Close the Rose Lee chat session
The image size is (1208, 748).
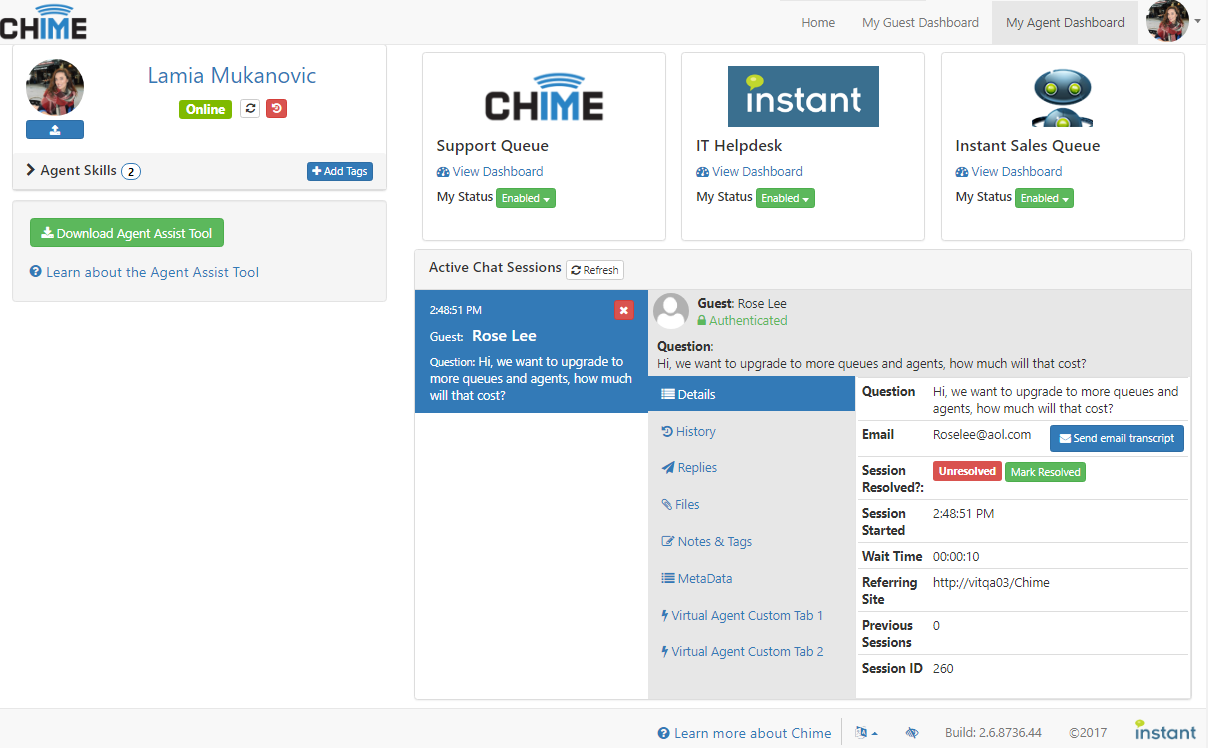click(623, 310)
